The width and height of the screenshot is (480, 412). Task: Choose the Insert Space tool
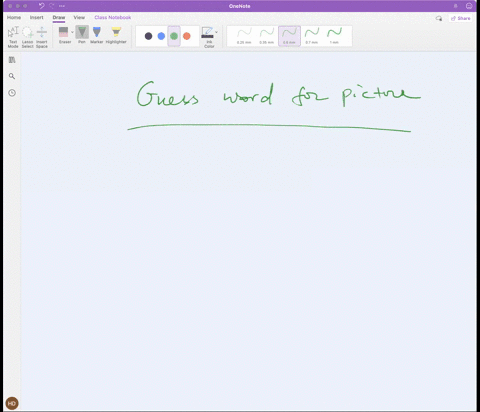click(42, 37)
